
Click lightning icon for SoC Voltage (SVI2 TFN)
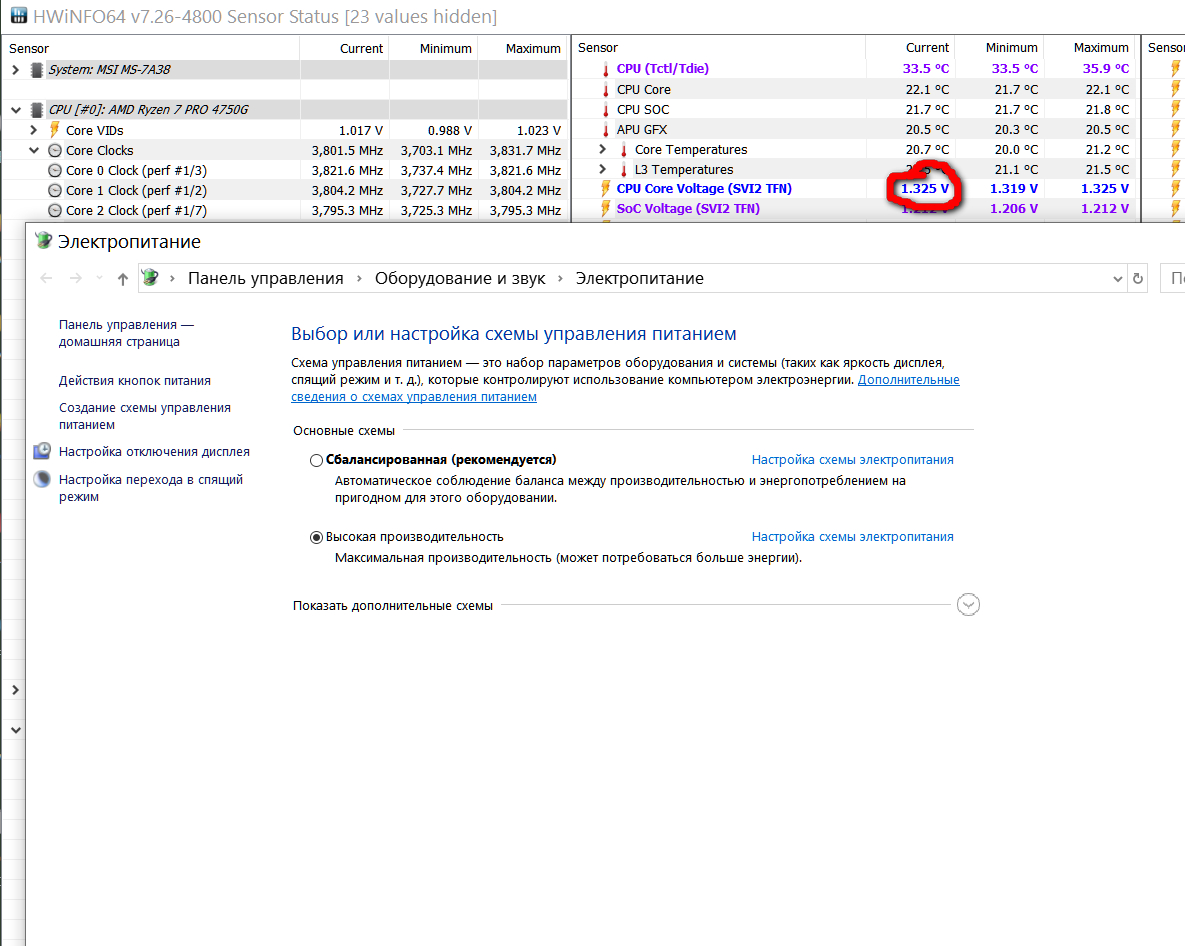[605, 209]
